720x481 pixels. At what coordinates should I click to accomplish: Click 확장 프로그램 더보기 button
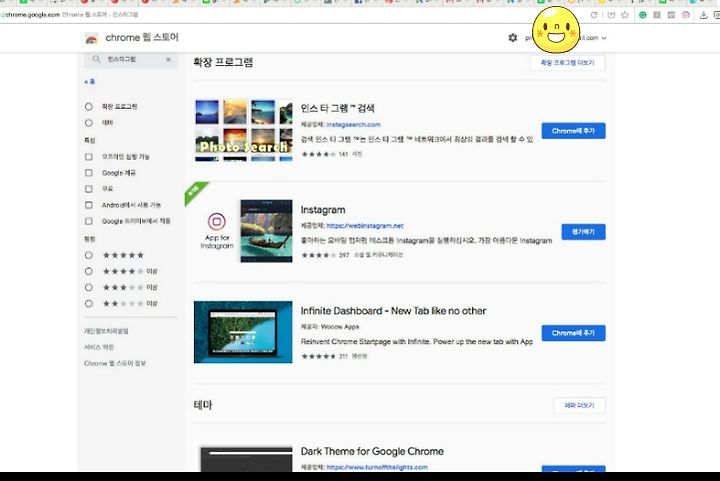(x=568, y=63)
